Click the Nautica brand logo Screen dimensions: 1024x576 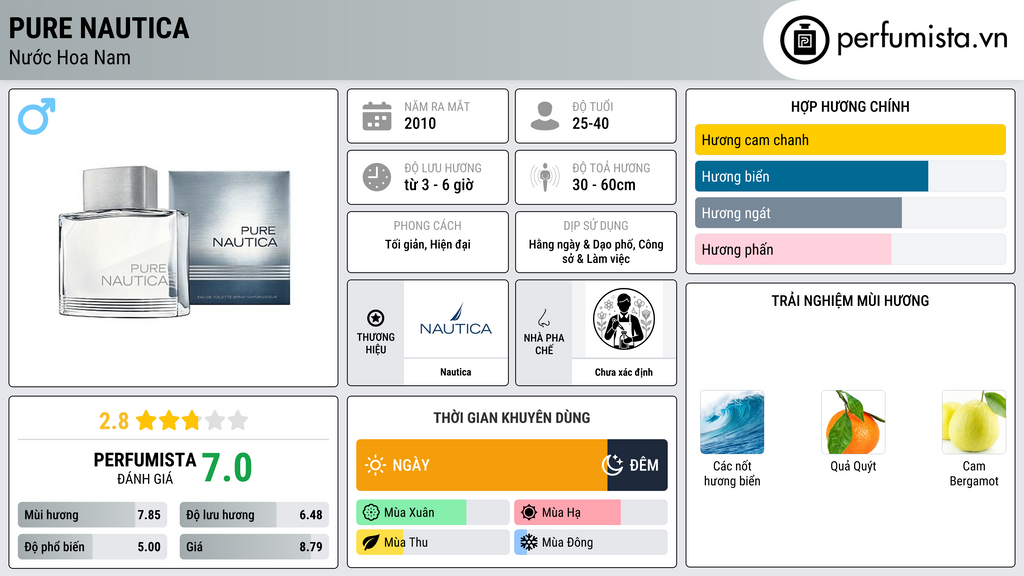pos(456,320)
